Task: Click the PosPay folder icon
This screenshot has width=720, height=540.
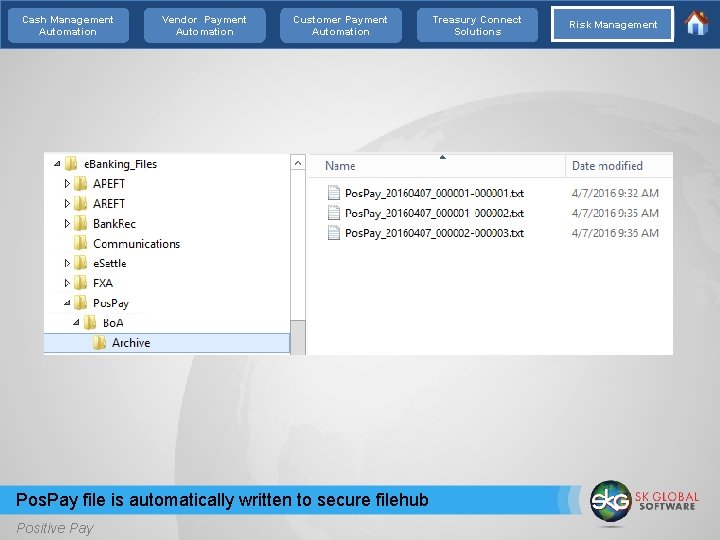Action: coord(80,303)
